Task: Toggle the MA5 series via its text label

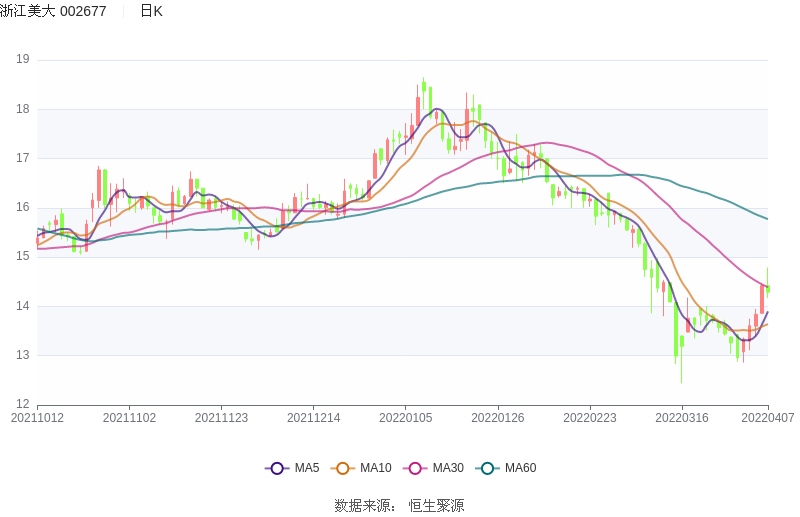Action: pyautogui.click(x=307, y=468)
